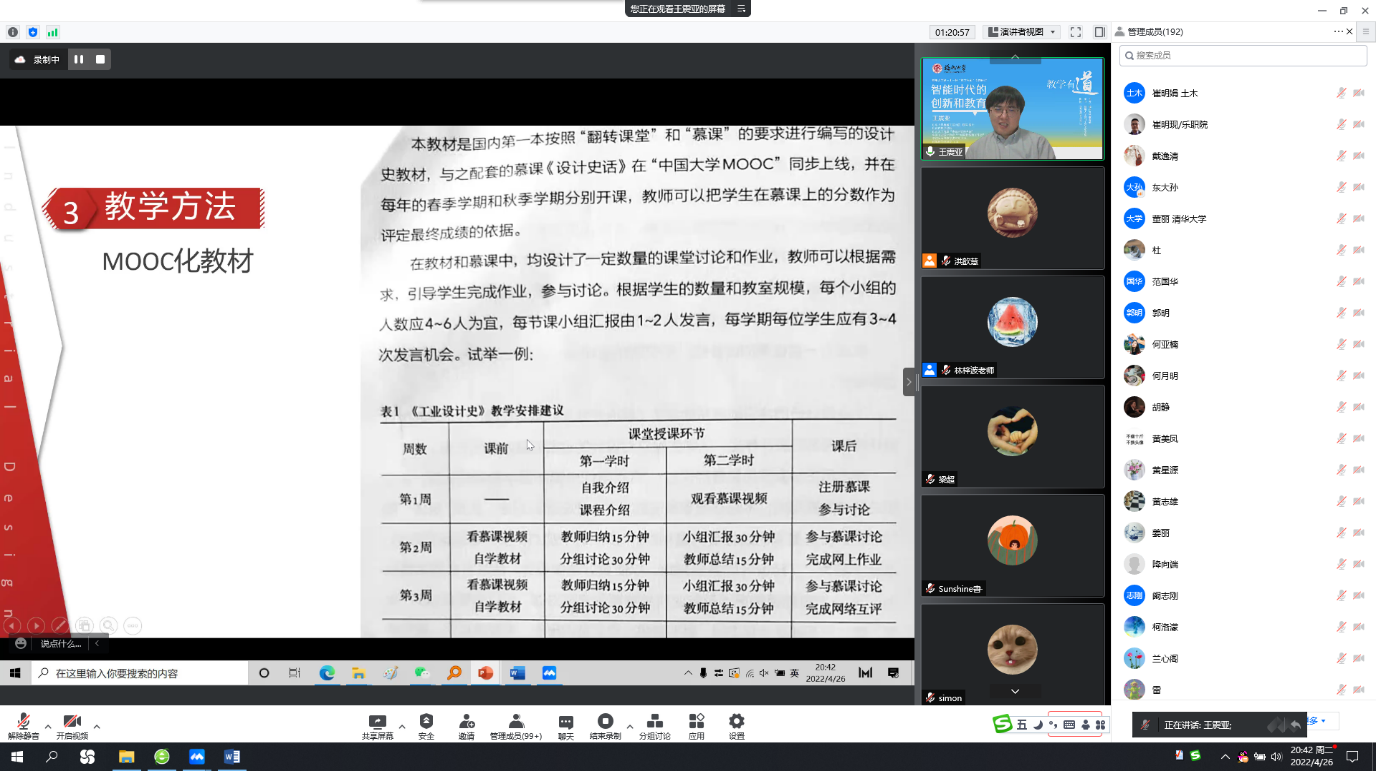Click the 搜索成员 search field
The height and width of the screenshot is (771, 1376).
tap(1242, 56)
